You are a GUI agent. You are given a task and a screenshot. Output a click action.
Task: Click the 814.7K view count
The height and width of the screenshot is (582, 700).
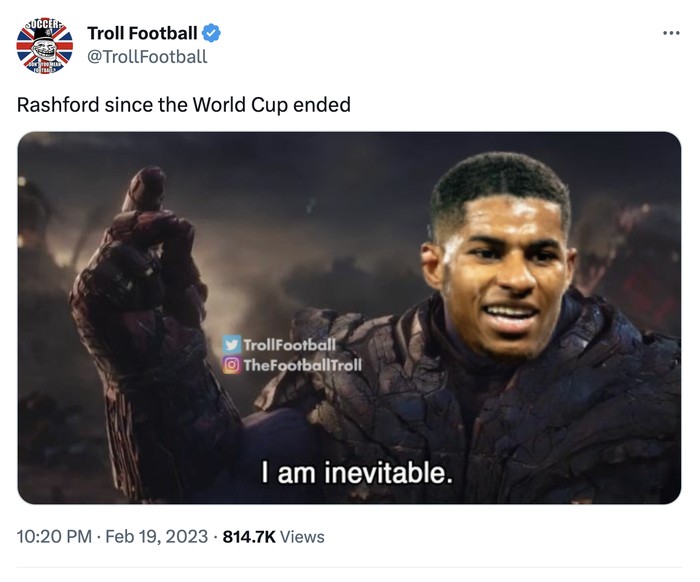(248, 537)
